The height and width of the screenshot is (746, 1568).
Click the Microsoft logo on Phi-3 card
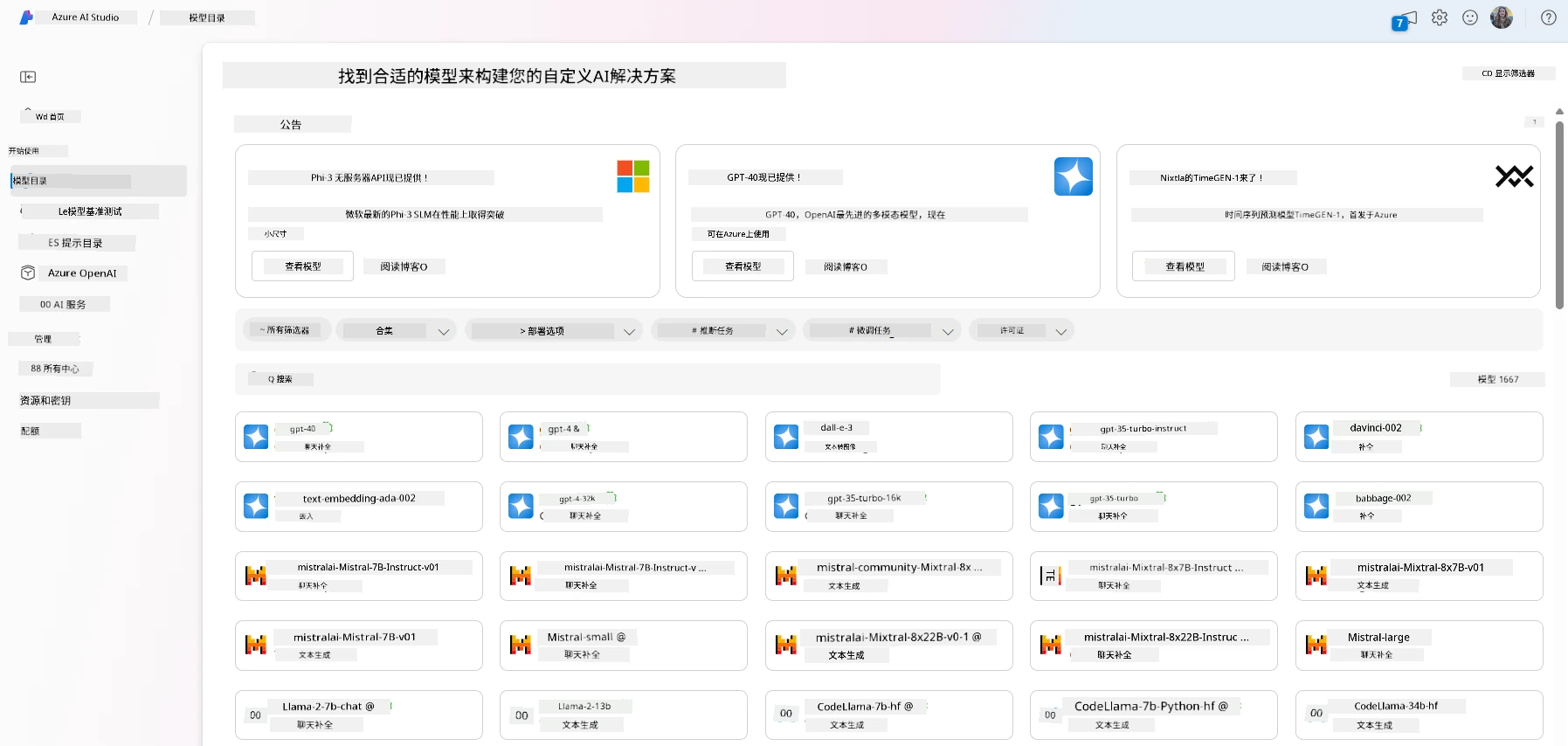click(x=633, y=176)
